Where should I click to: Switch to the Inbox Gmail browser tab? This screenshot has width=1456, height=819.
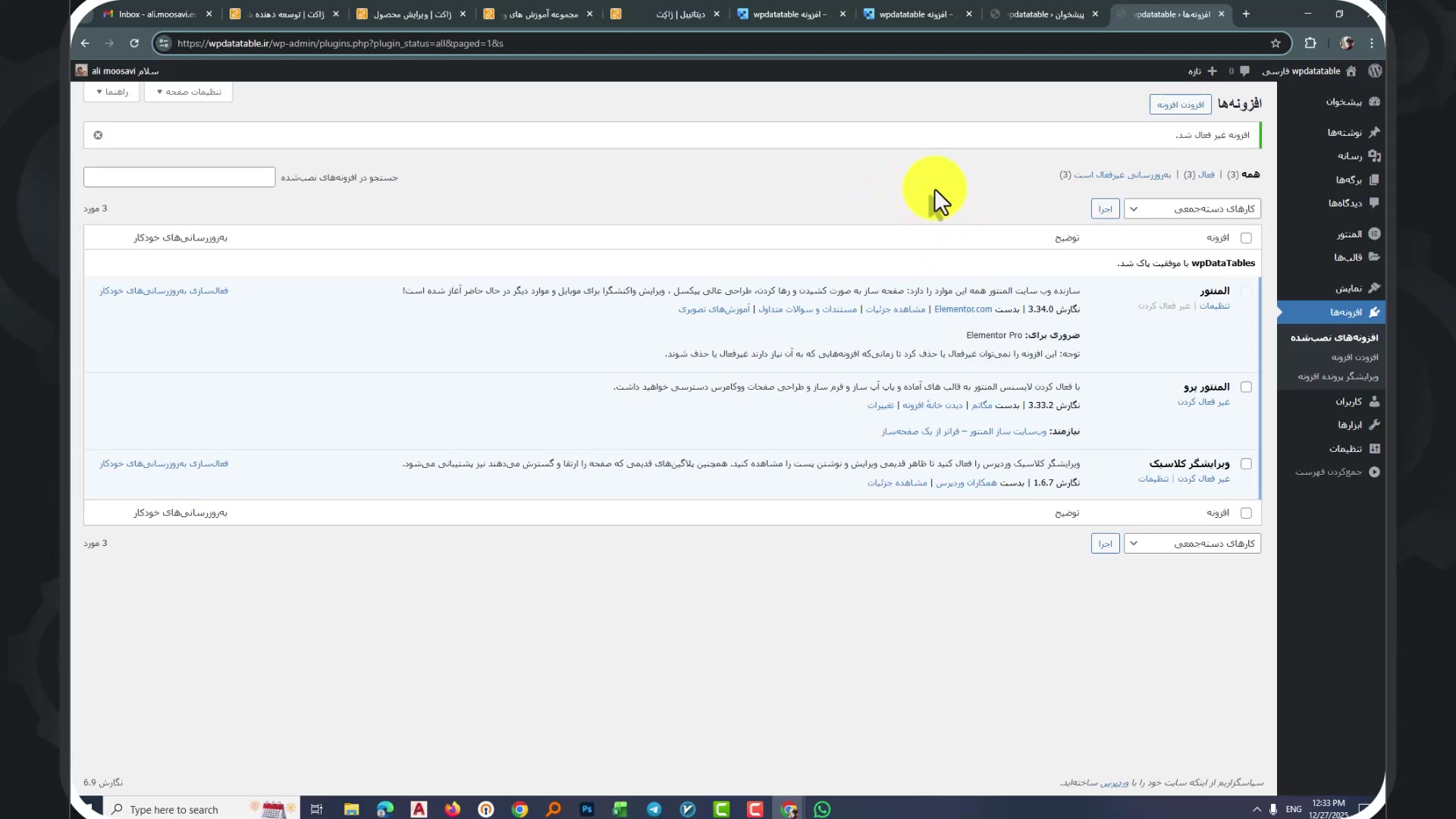(x=155, y=14)
